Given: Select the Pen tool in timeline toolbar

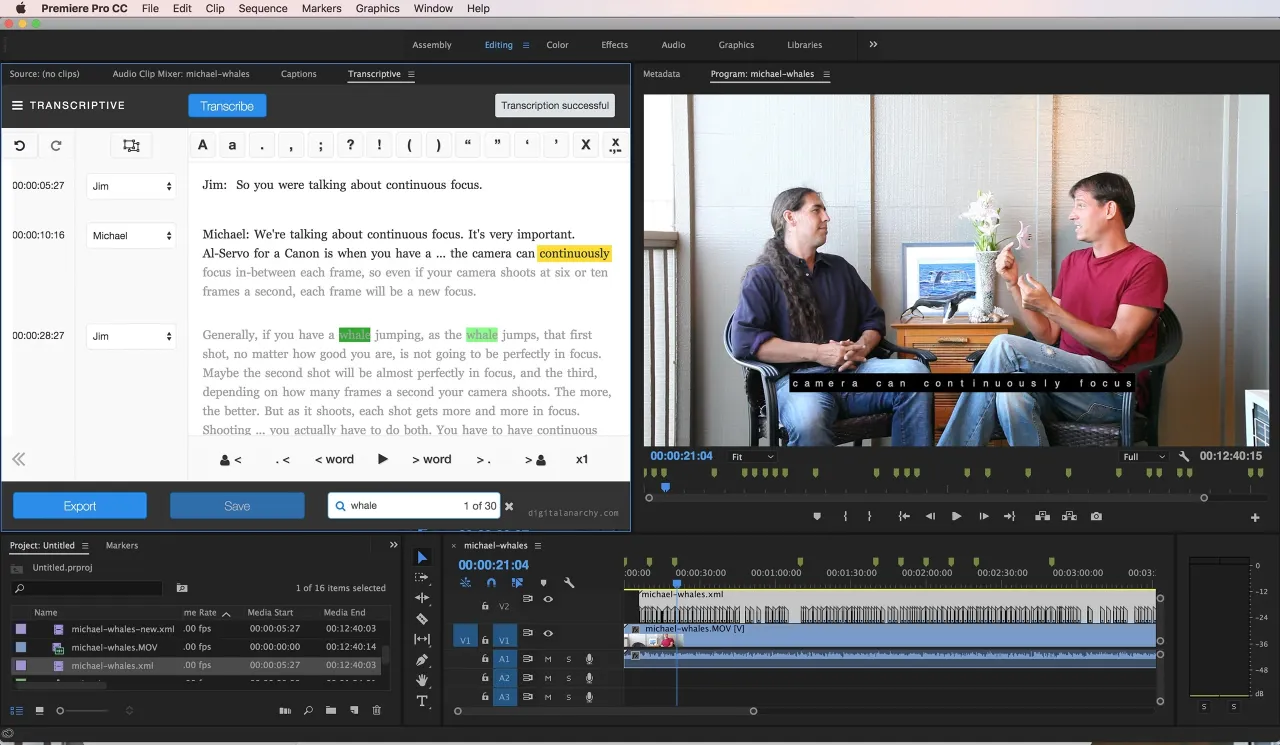Looking at the screenshot, I should (x=422, y=660).
